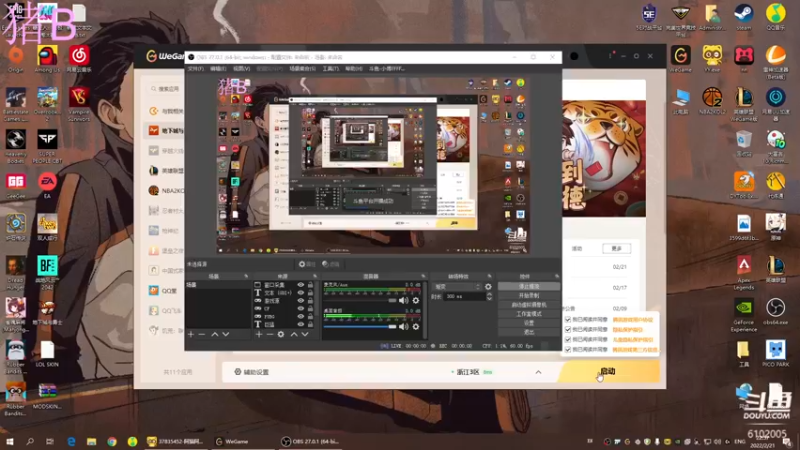This screenshot has width=800, height=450.
Task: Click 工作室模式 button
Action: 529,314
